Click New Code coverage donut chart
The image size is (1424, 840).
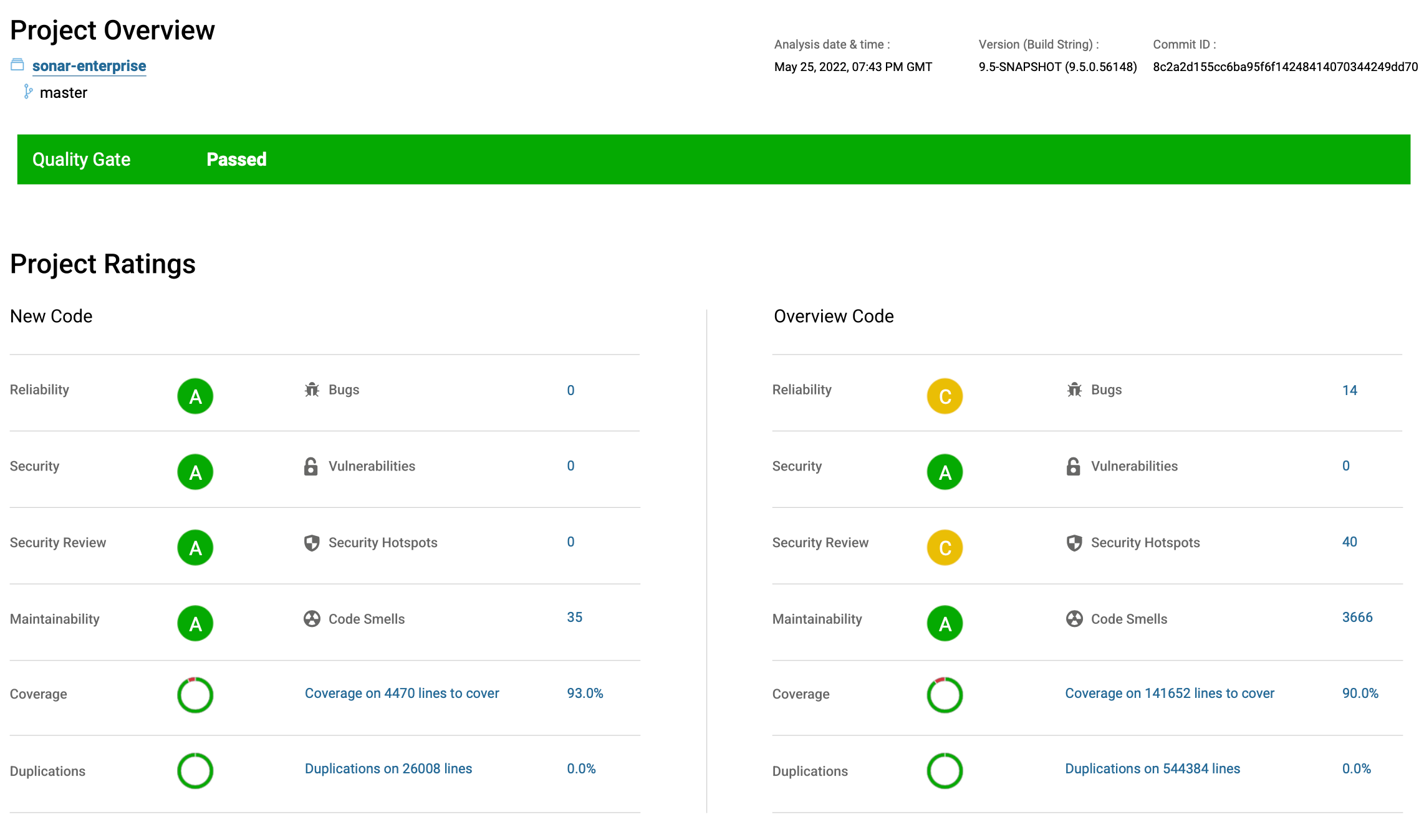[x=195, y=695]
